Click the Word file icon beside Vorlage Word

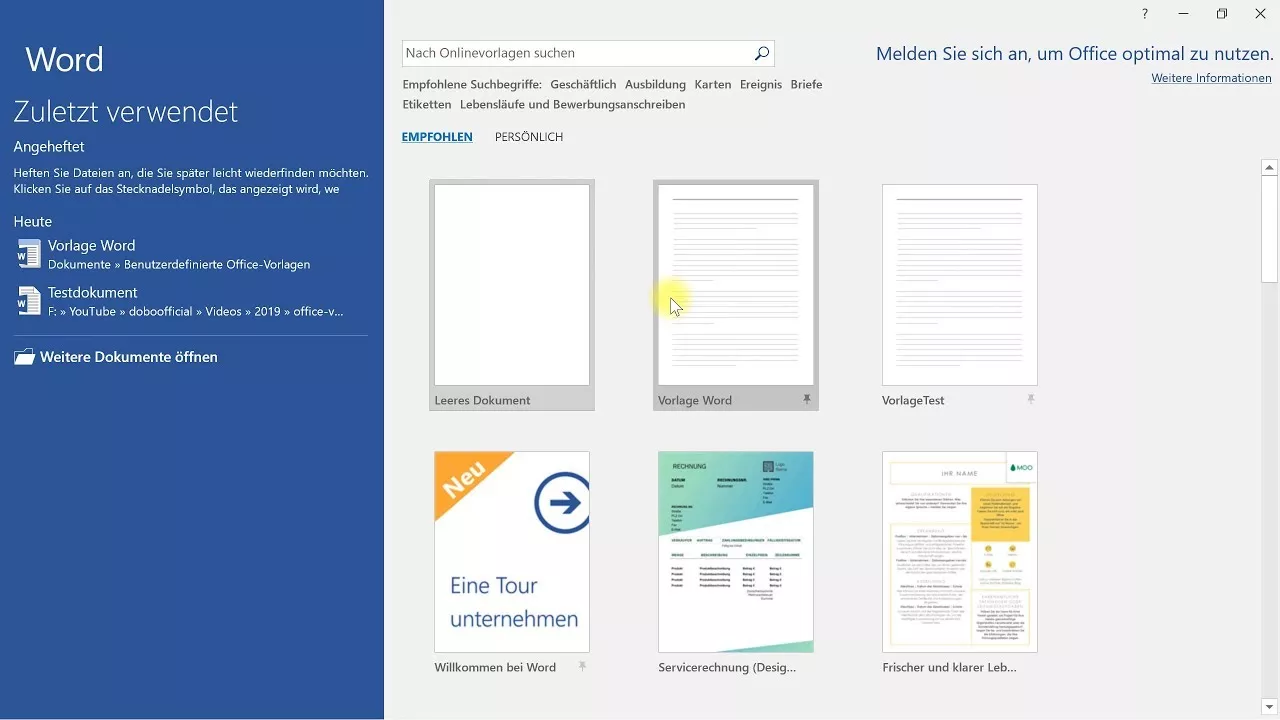point(26,253)
